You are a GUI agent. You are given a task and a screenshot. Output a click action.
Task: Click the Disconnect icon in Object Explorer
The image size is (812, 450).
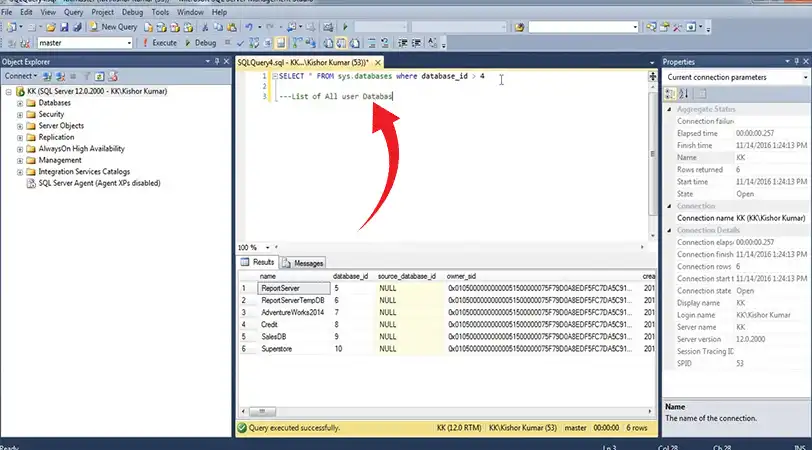(60, 77)
